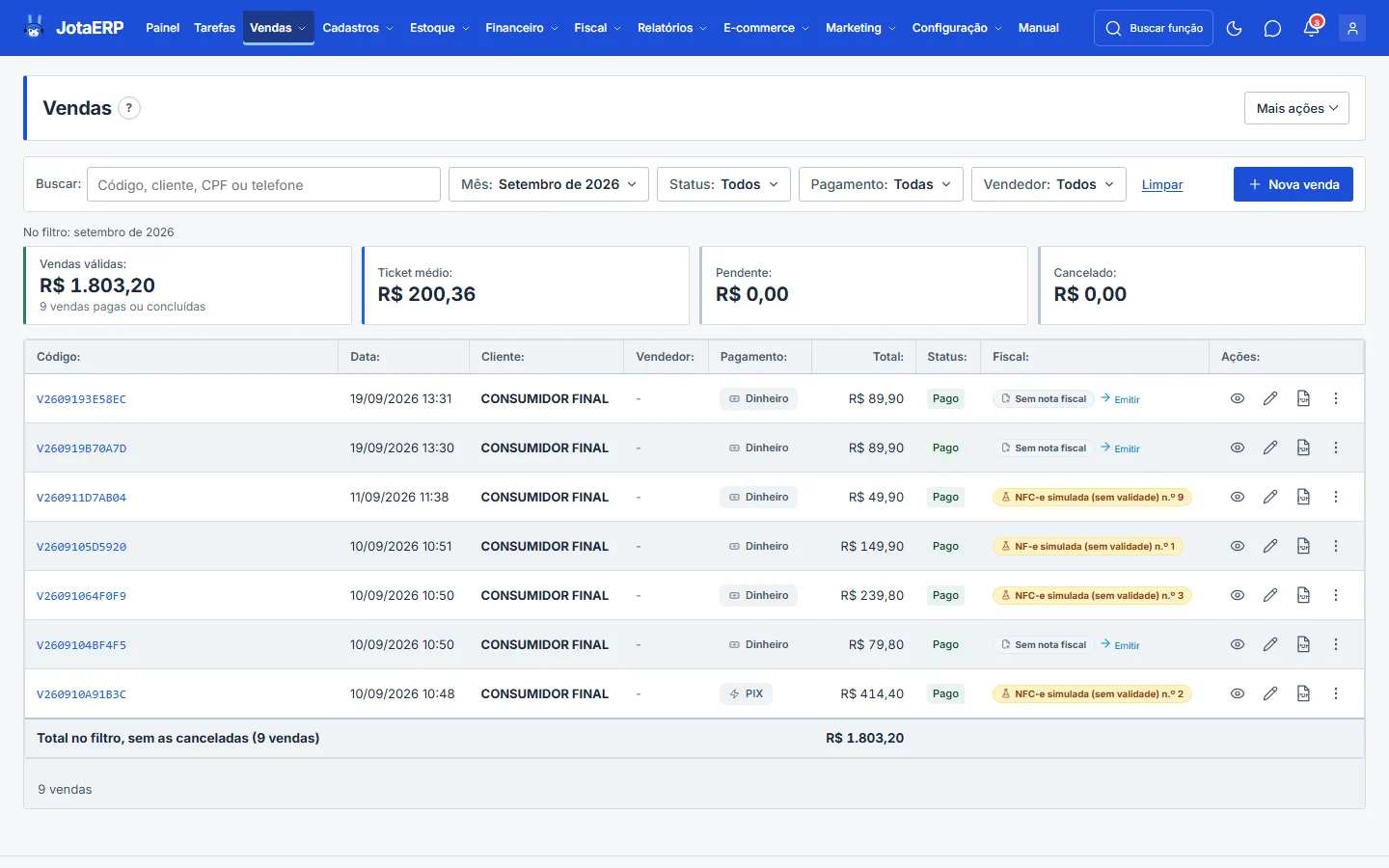View sale V260910A91B3C with the eye icon
The height and width of the screenshot is (868, 1389).
1238,693
